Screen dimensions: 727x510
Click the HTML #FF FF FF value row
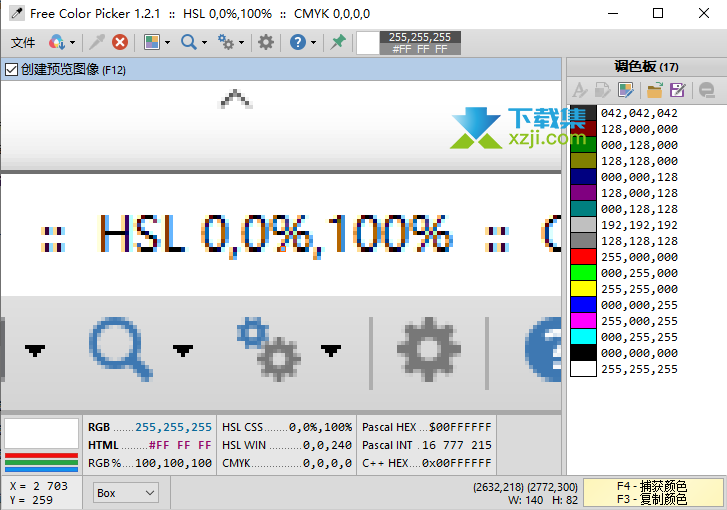pyautogui.click(x=150, y=445)
